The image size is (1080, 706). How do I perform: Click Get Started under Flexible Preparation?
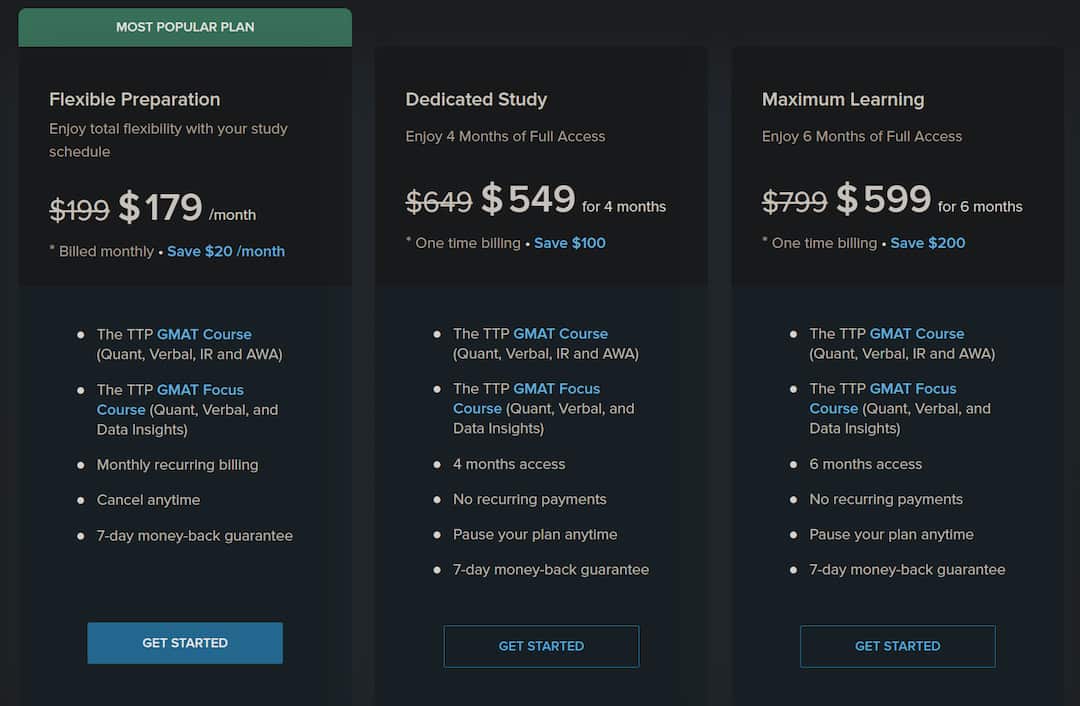tap(185, 643)
